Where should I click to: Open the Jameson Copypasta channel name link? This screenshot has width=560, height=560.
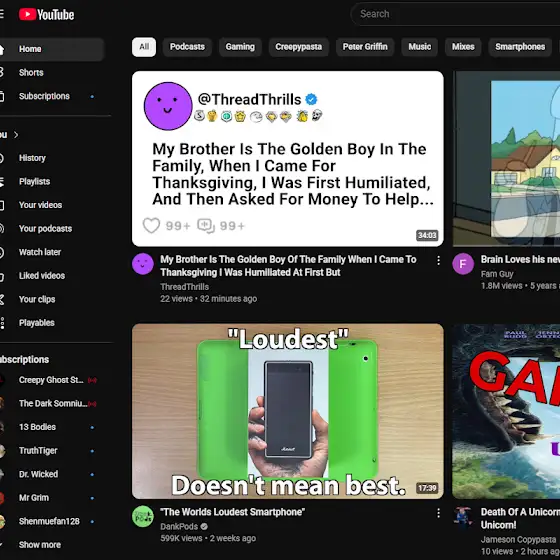518,539
